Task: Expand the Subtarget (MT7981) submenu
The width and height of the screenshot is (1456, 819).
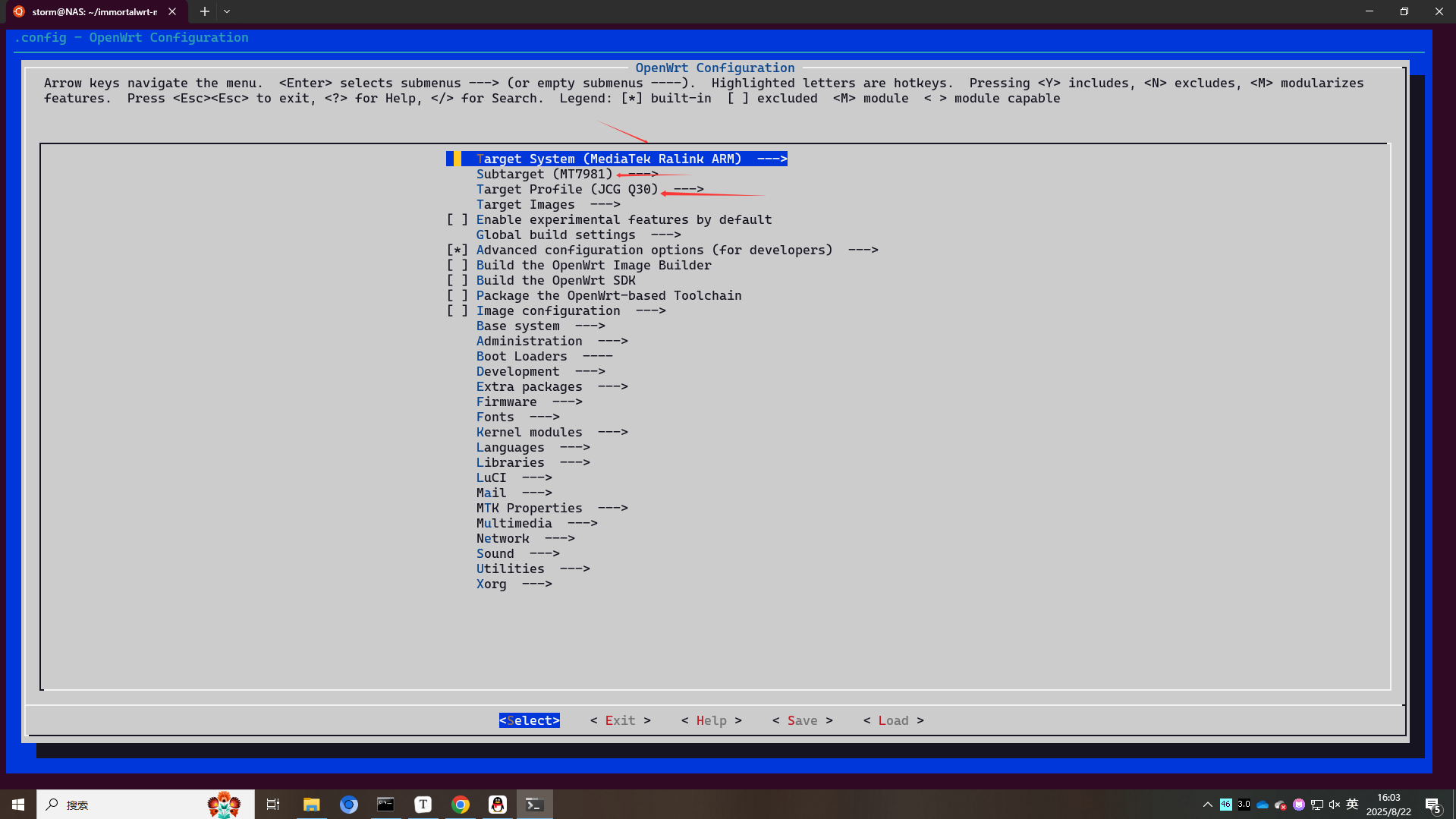Action: [544, 175]
